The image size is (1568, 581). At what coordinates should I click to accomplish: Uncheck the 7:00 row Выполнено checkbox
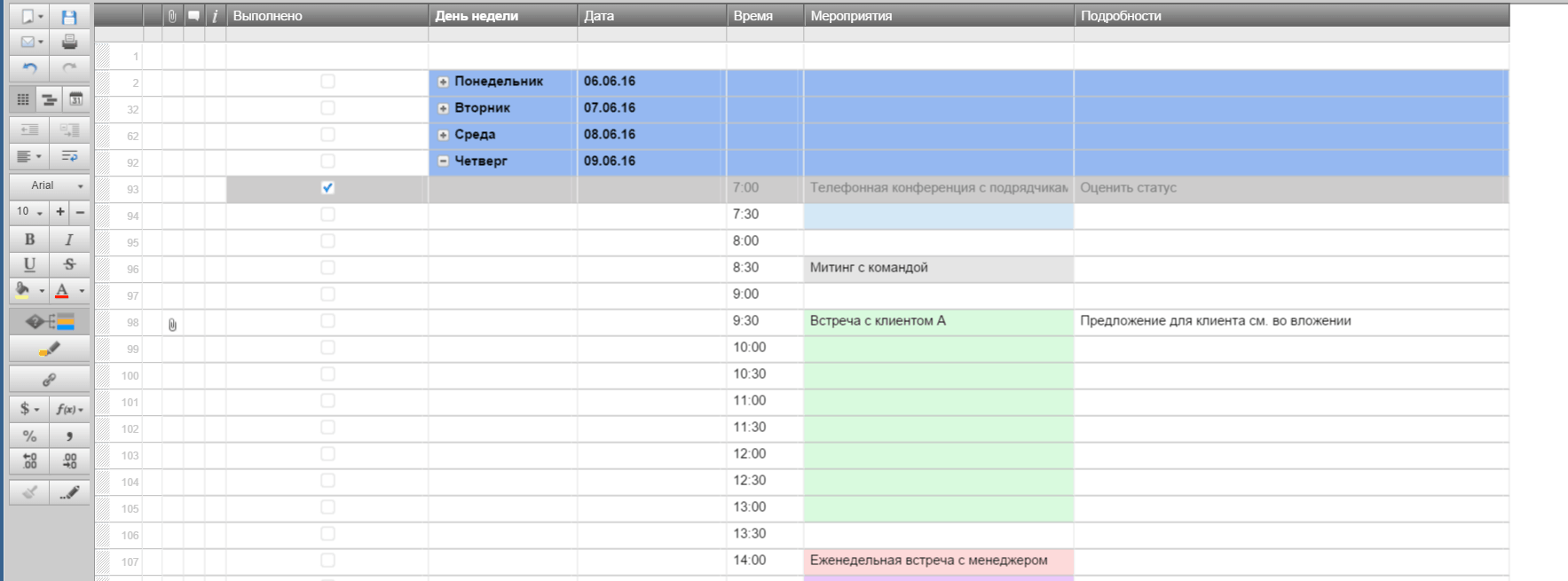327,188
